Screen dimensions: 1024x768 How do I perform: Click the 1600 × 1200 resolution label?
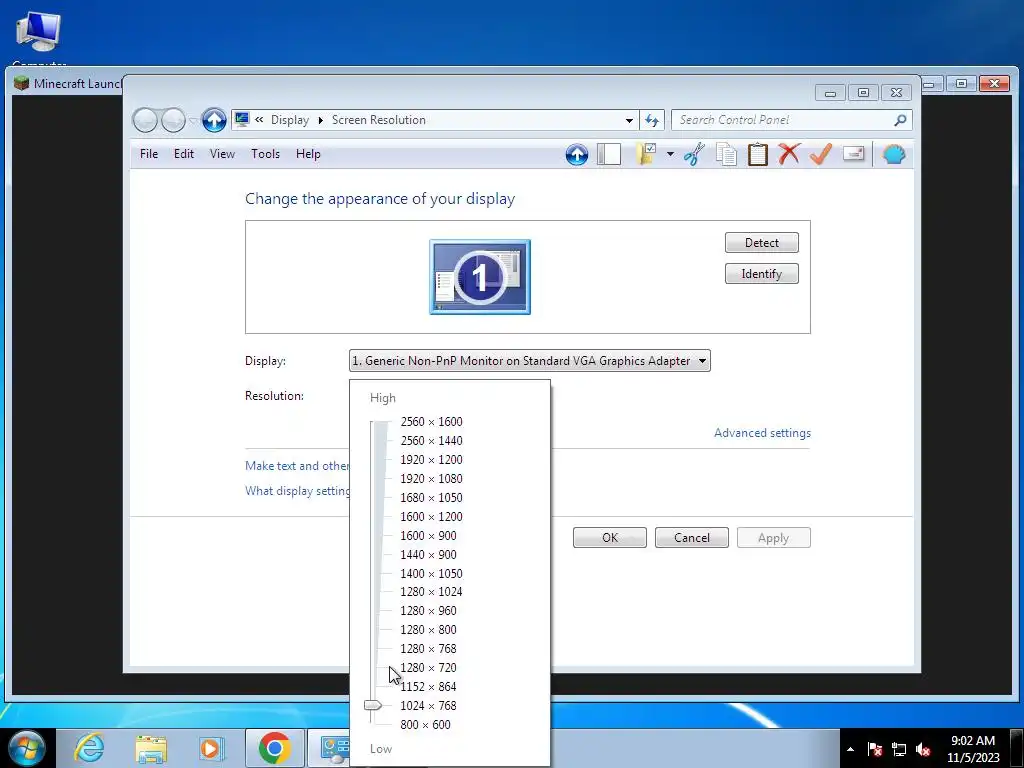tap(431, 517)
